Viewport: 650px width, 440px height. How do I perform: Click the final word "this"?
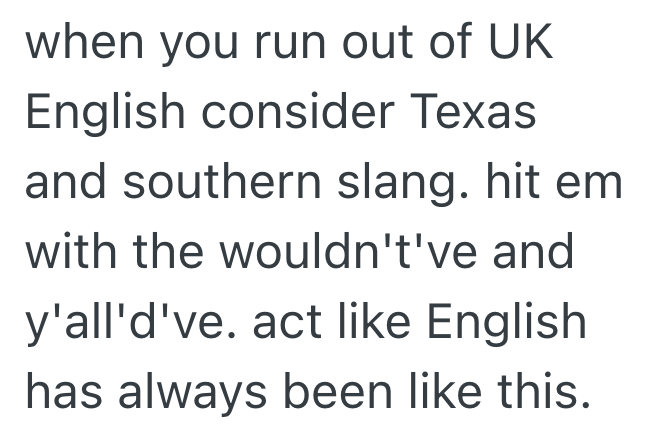(538, 388)
